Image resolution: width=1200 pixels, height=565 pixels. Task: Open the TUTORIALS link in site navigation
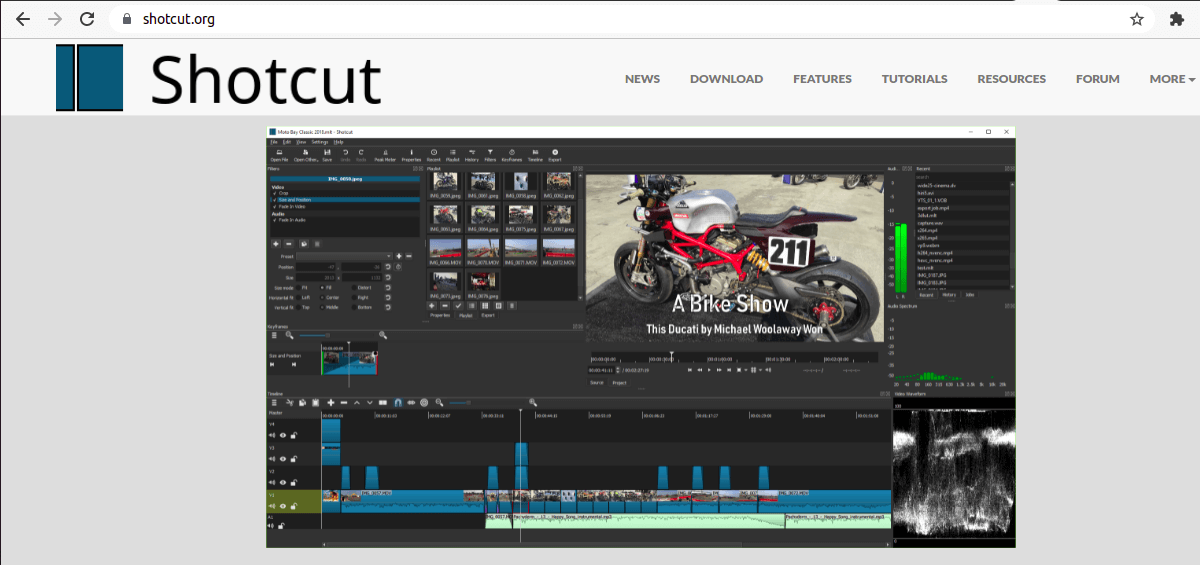(x=914, y=79)
